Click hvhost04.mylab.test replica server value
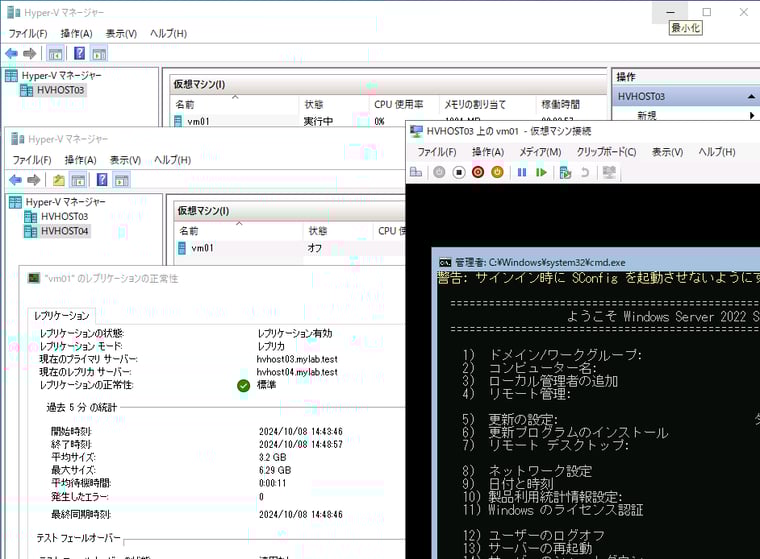Viewport: 760px width, 559px height. point(297,372)
